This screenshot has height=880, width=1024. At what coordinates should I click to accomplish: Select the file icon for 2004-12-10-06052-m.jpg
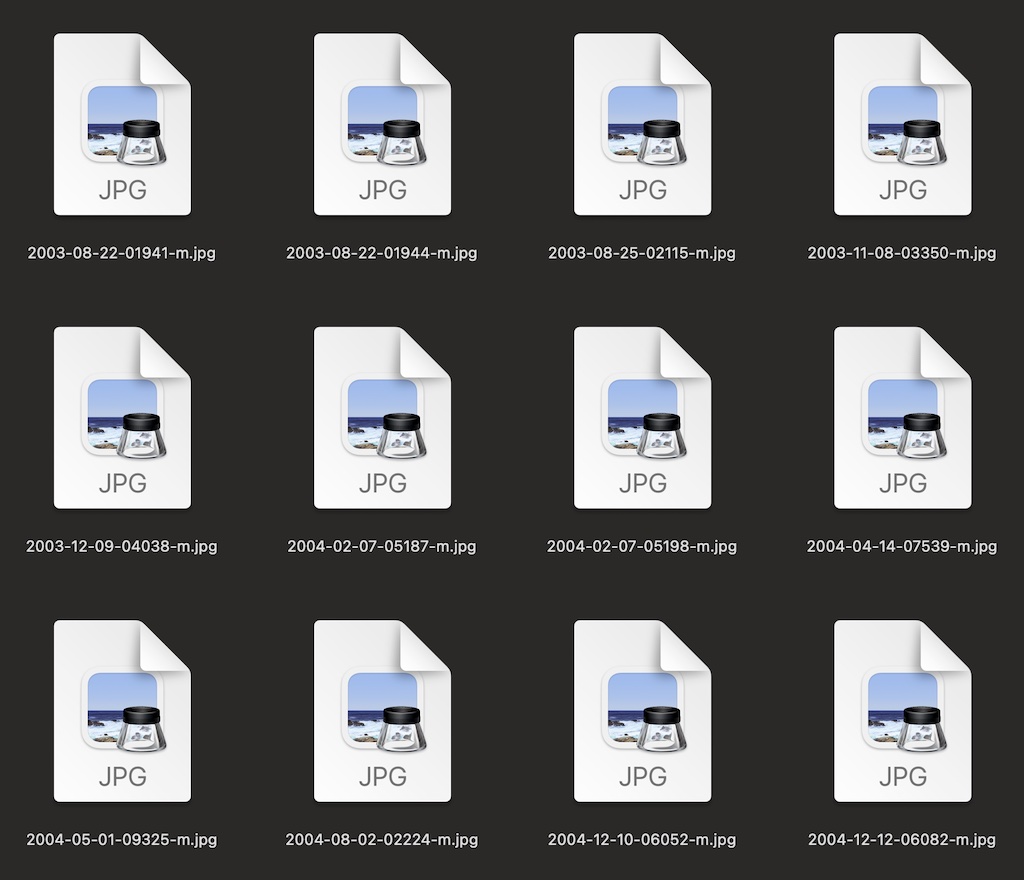(x=642, y=711)
